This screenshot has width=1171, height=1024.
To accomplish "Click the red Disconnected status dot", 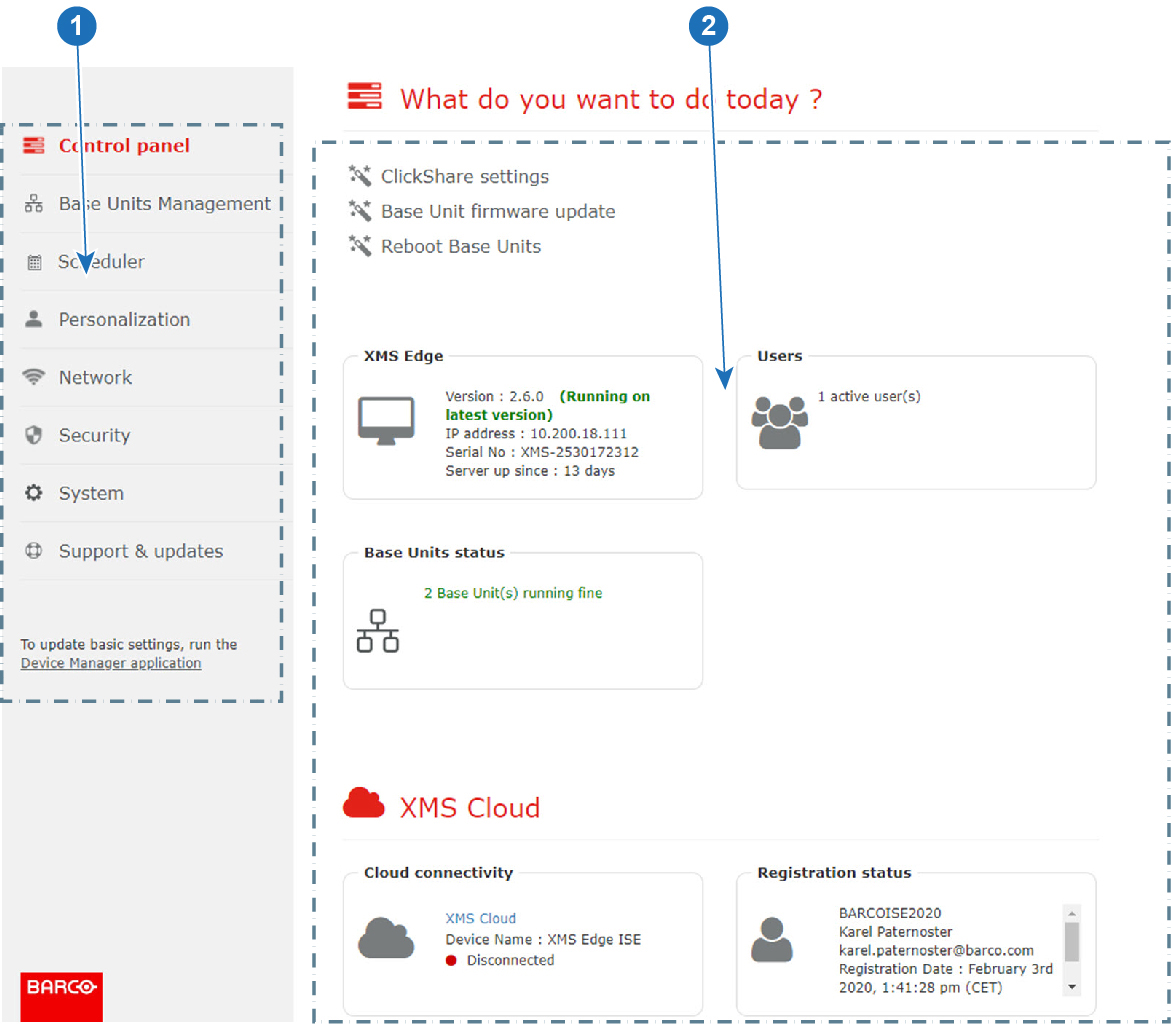I will [451, 961].
